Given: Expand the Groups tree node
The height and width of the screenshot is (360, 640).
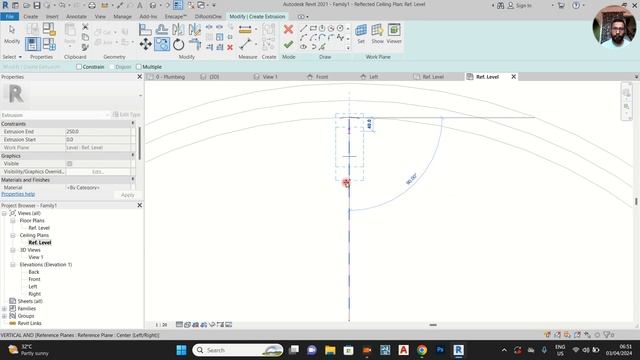Looking at the screenshot, I should (x=4, y=316).
